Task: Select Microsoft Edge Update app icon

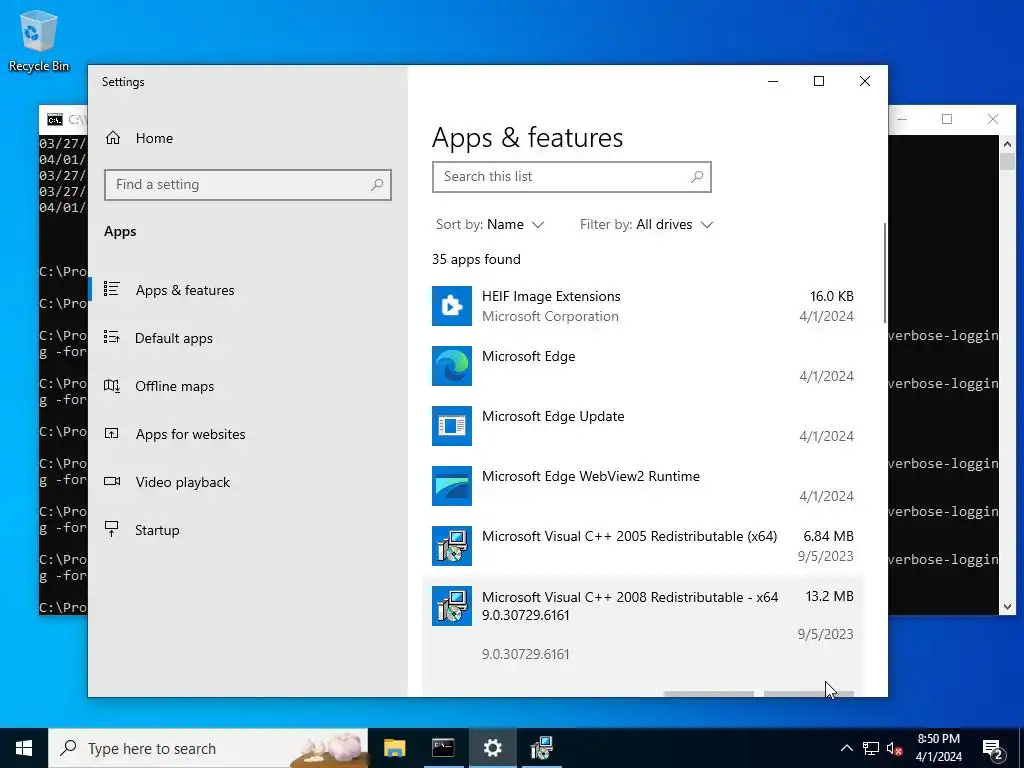Action: [x=452, y=426]
